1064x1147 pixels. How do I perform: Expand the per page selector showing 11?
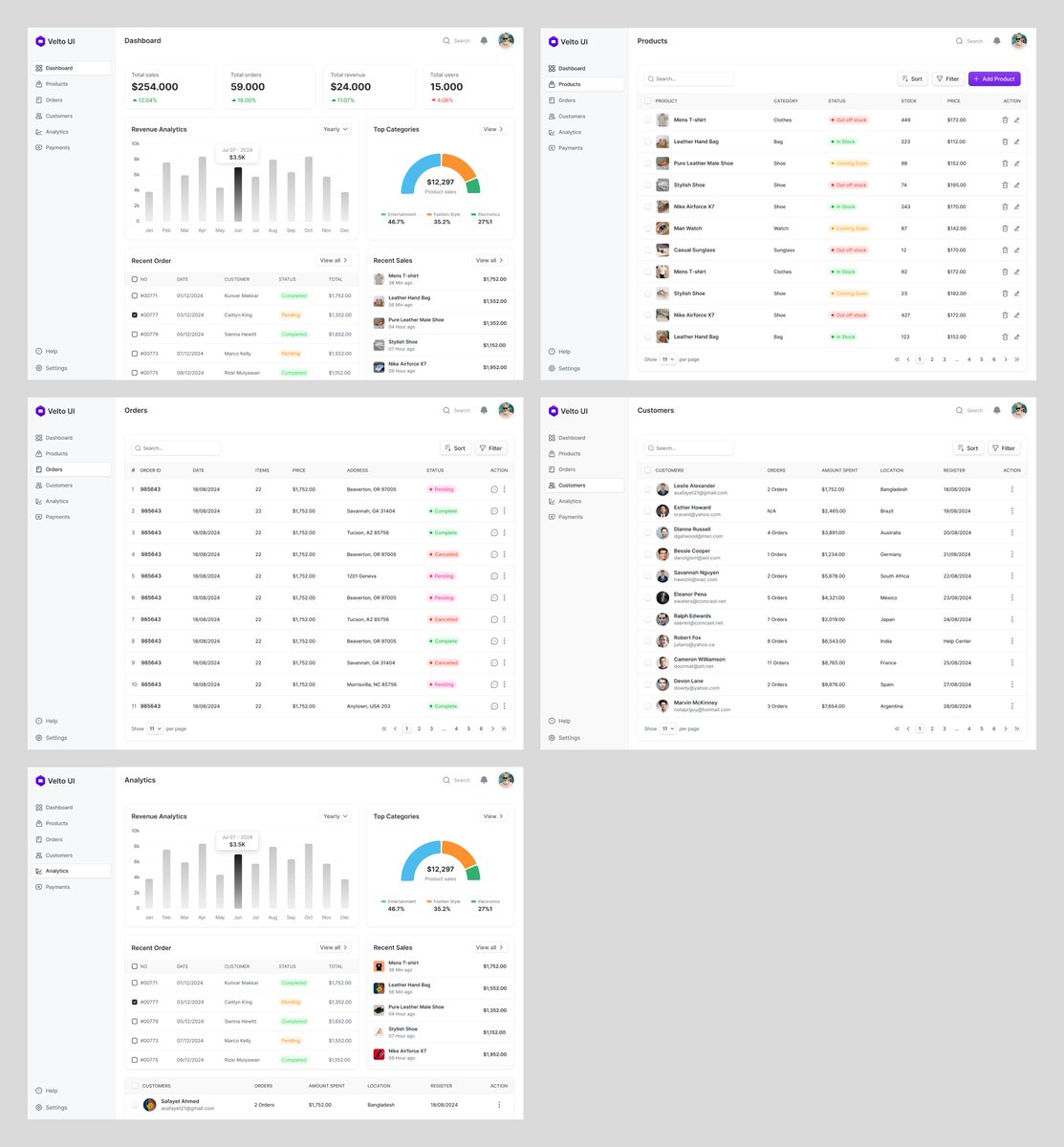coord(666,359)
